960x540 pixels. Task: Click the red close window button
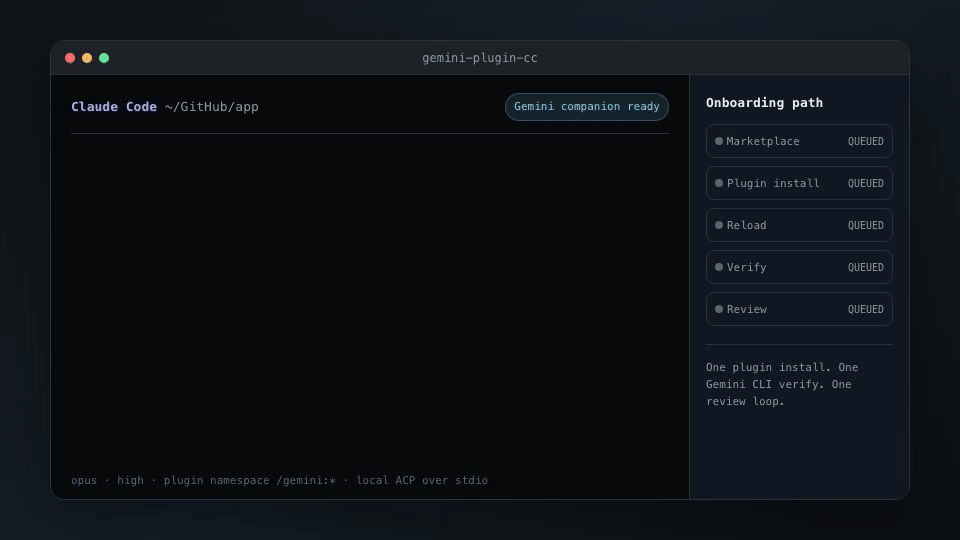tap(70, 58)
